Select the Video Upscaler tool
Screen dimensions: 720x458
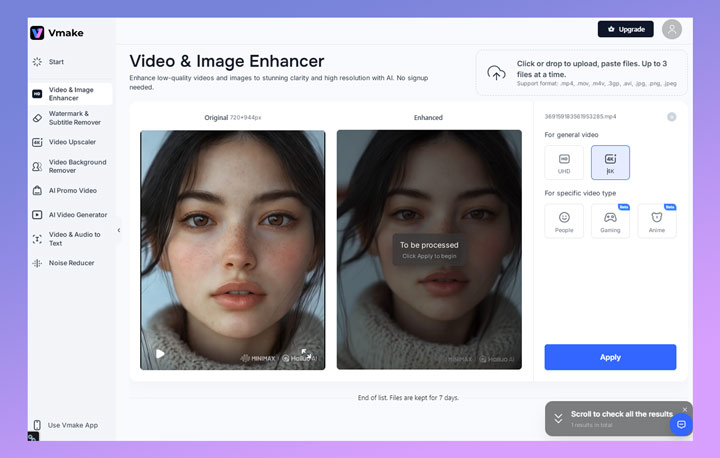click(x=72, y=142)
